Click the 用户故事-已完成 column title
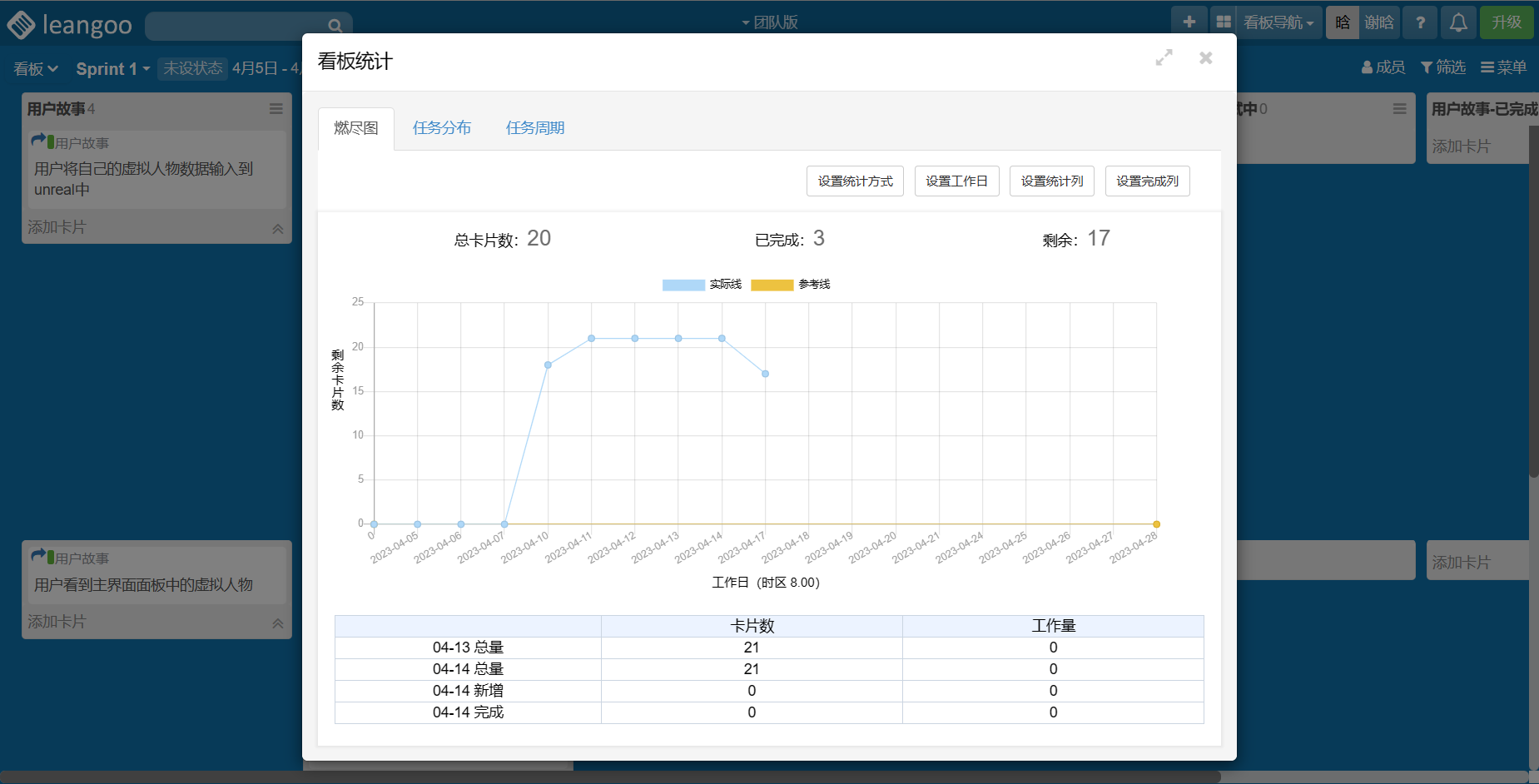This screenshot has height=784, width=1539. click(1484, 109)
